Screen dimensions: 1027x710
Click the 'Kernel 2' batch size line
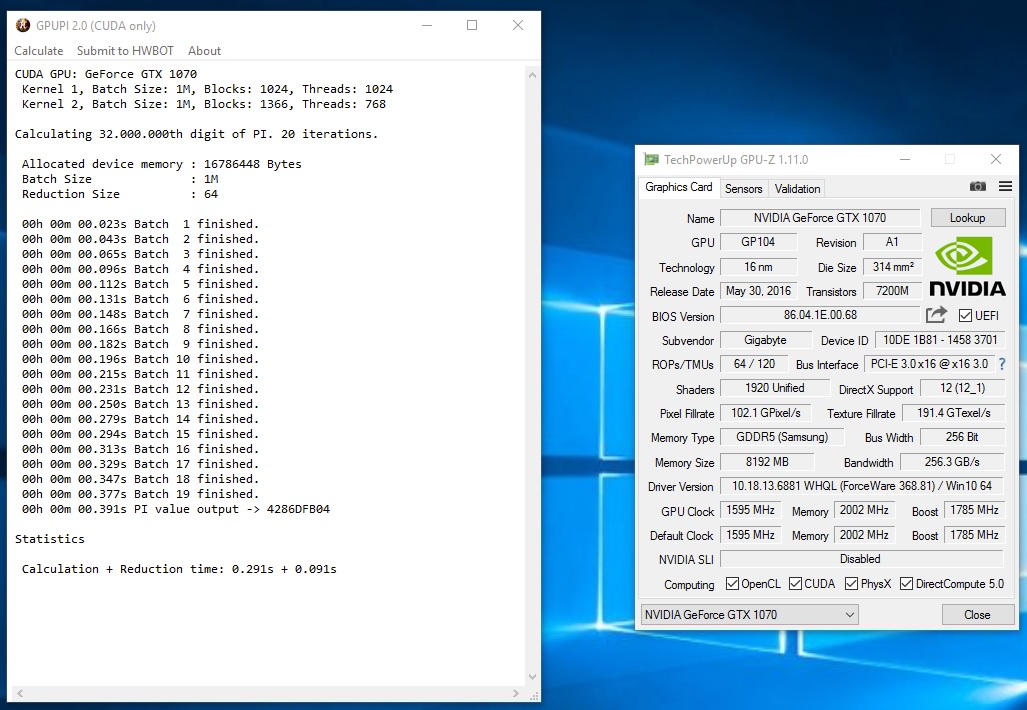[x=204, y=104]
